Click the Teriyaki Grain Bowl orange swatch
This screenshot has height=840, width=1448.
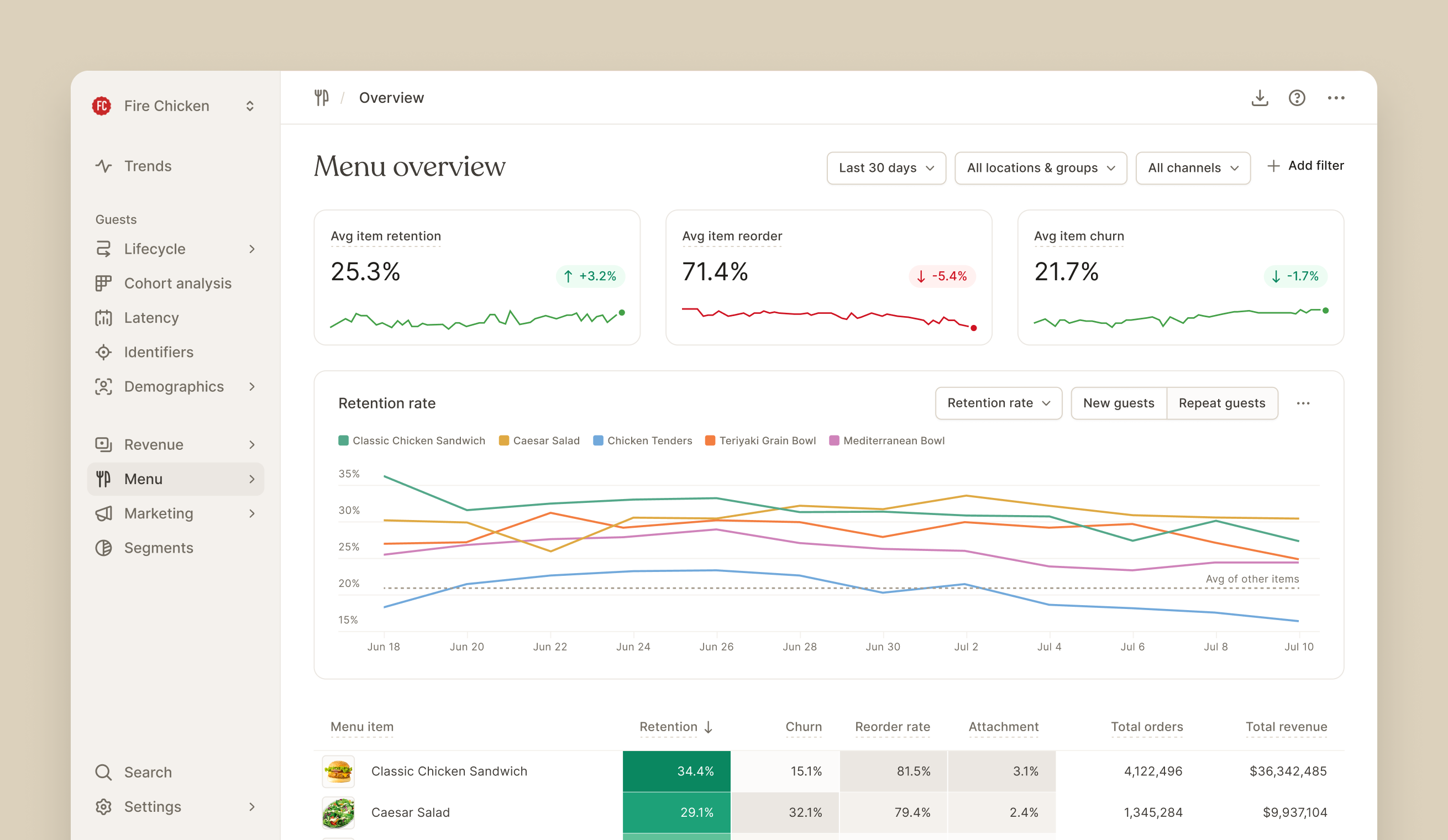pos(710,440)
